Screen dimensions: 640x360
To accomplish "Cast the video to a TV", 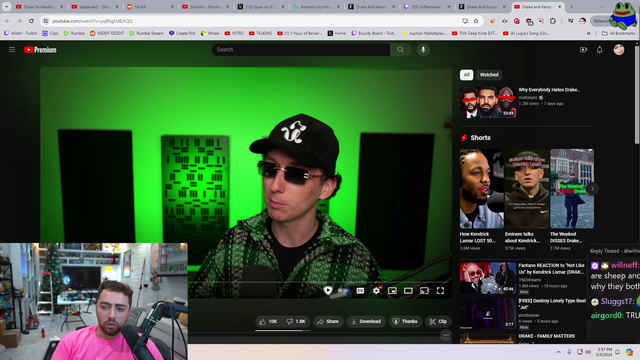I will [424, 291].
